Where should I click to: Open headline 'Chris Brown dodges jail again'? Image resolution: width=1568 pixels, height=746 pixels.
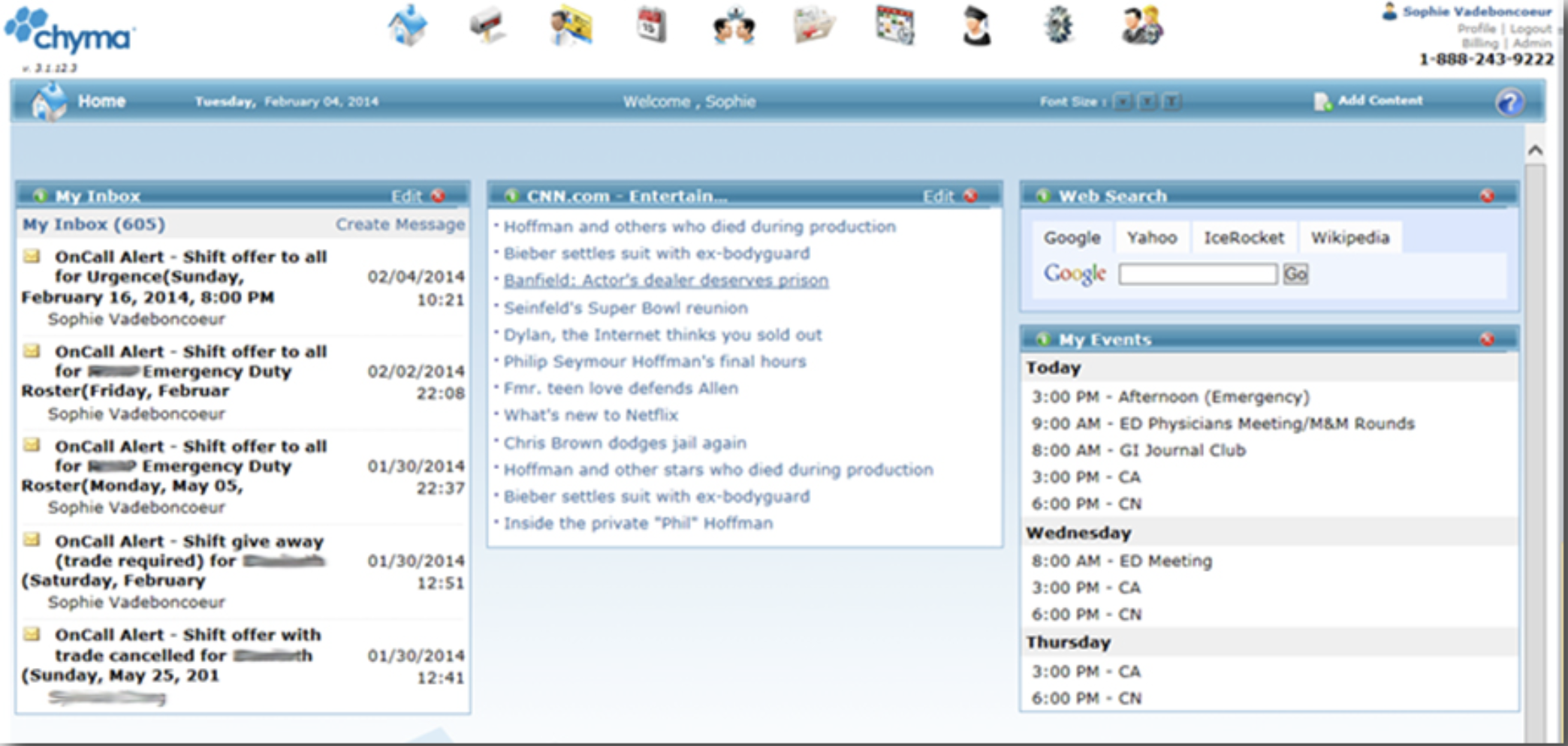pyautogui.click(x=625, y=443)
